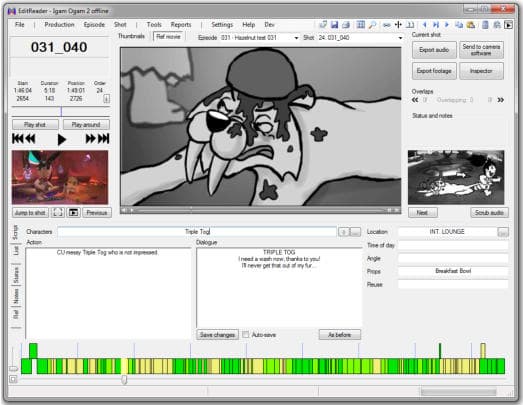523x405 pixels.
Task: Select the Script vertical tab
Action: (x=15, y=233)
